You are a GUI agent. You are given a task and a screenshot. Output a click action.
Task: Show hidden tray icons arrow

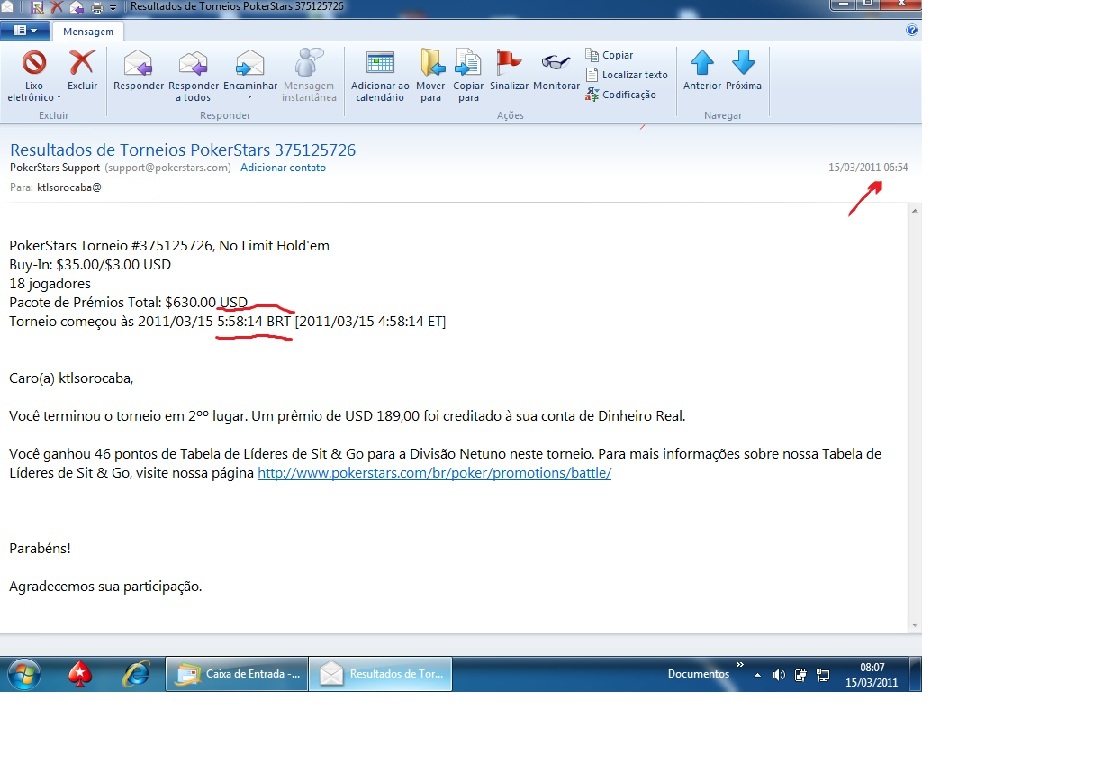(x=758, y=675)
